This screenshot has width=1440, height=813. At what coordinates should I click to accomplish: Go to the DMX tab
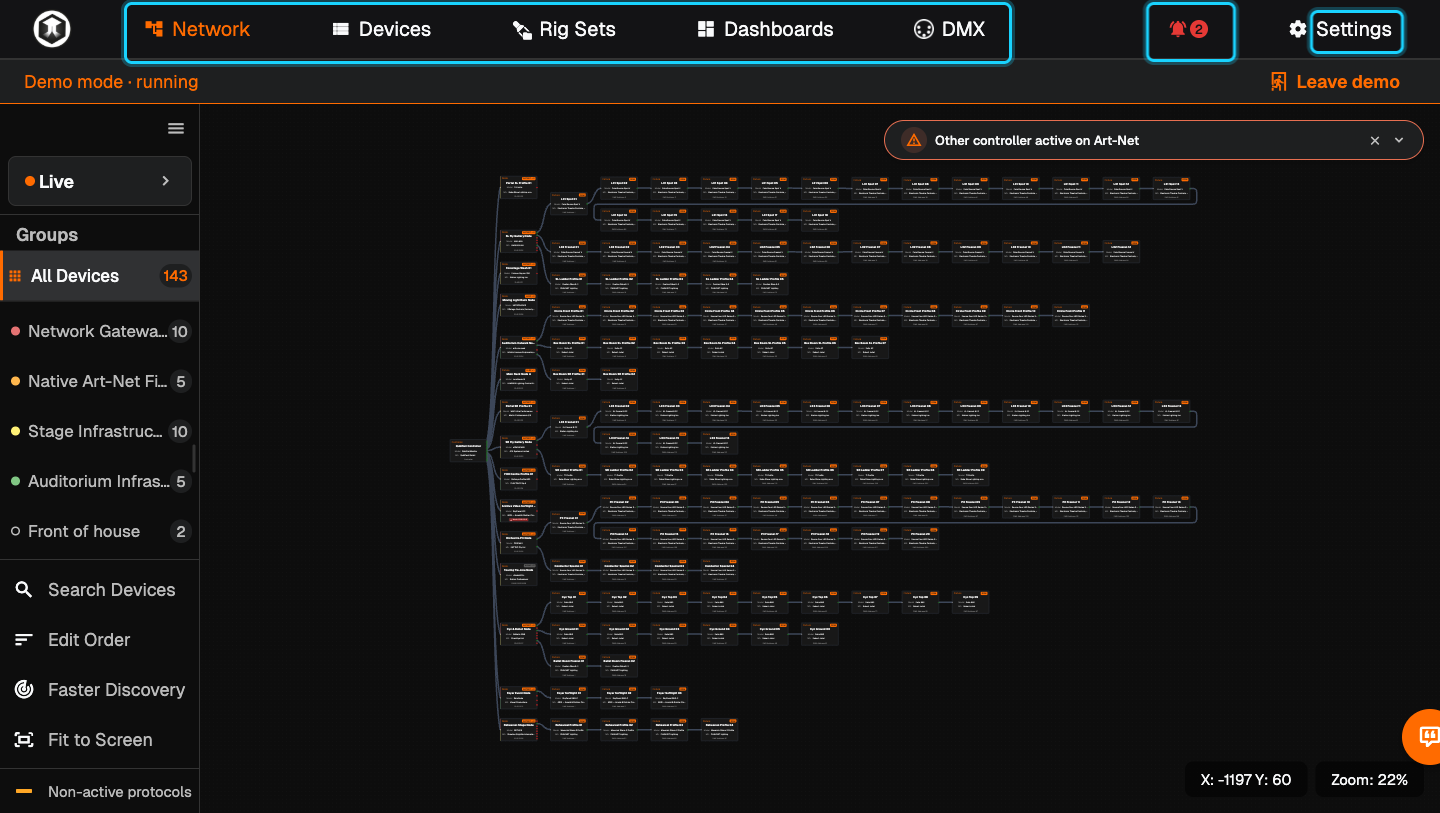click(949, 30)
